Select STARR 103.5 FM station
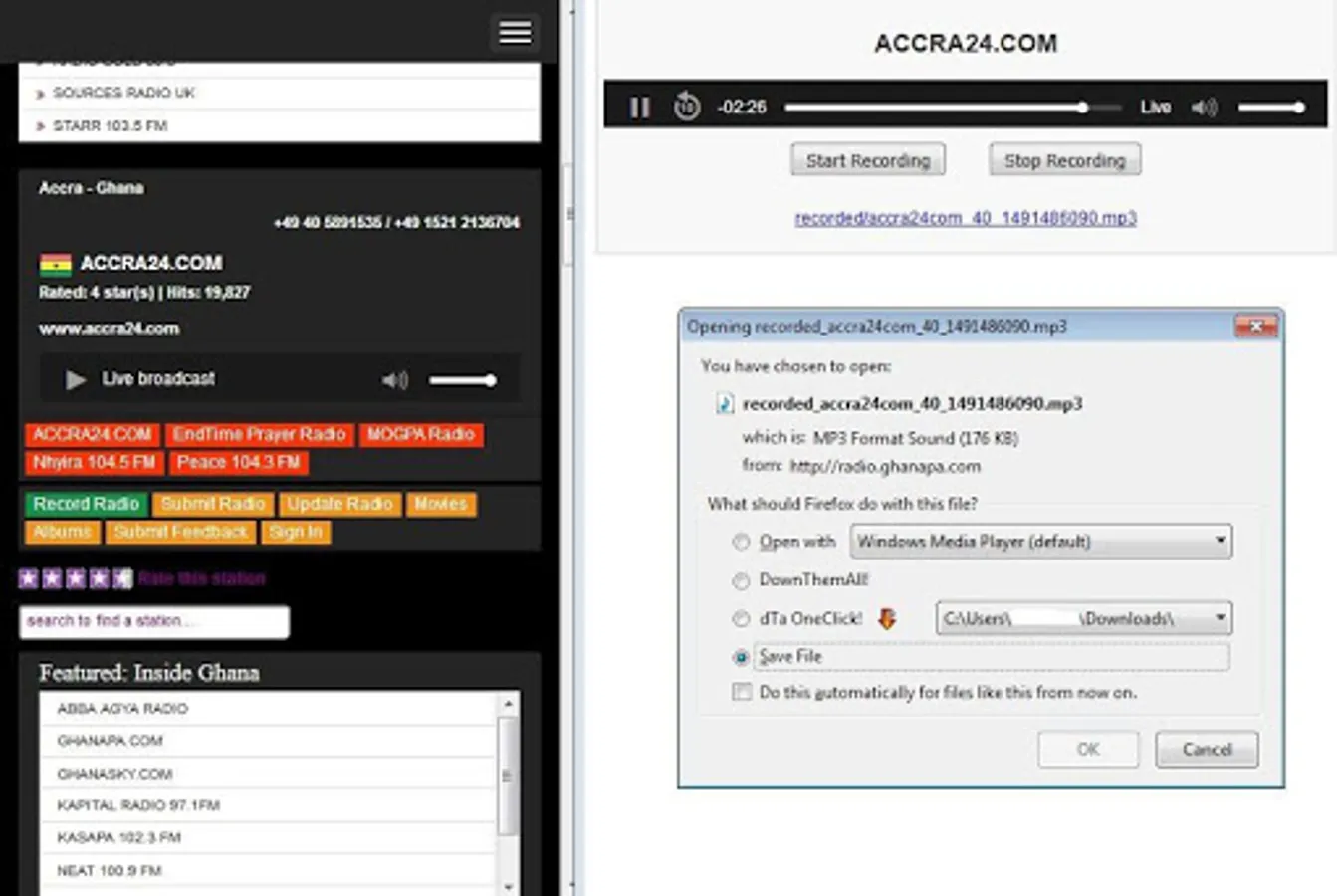The height and width of the screenshot is (896, 1337). pyautogui.click(x=280, y=126)
